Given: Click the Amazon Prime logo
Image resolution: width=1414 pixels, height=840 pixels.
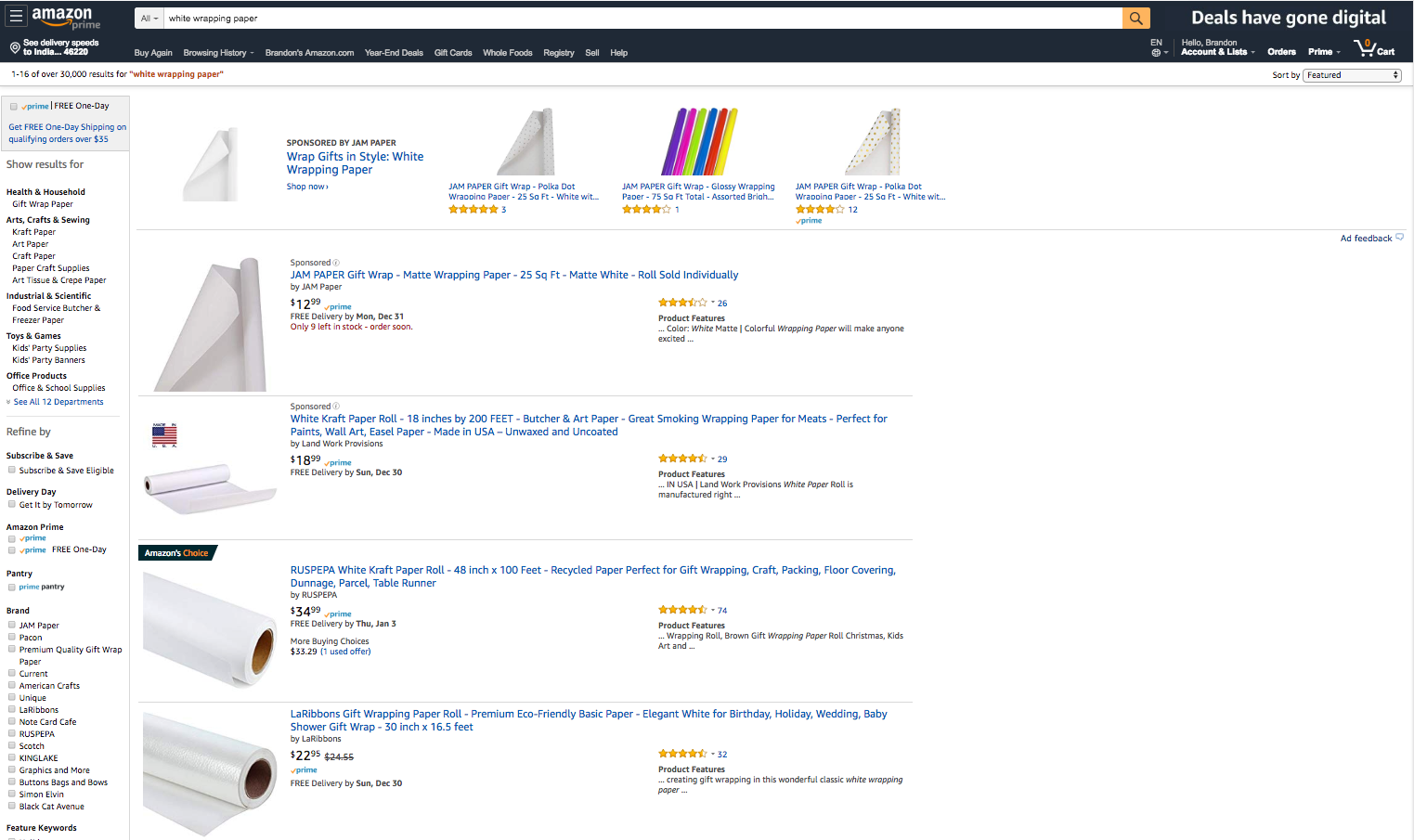Looking at the screenshot, I should pos(65,18).
